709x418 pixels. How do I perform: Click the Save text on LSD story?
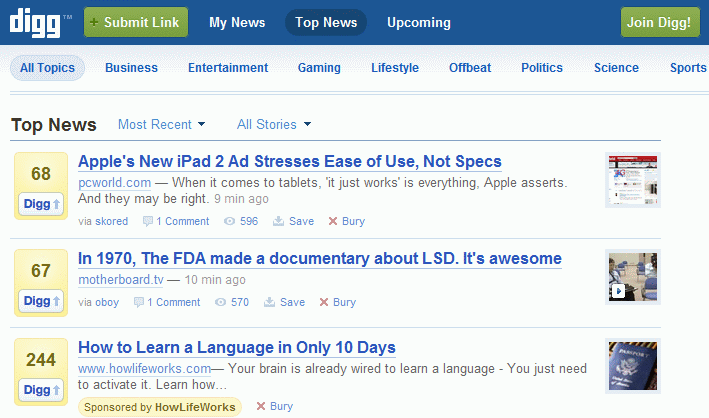292,302
